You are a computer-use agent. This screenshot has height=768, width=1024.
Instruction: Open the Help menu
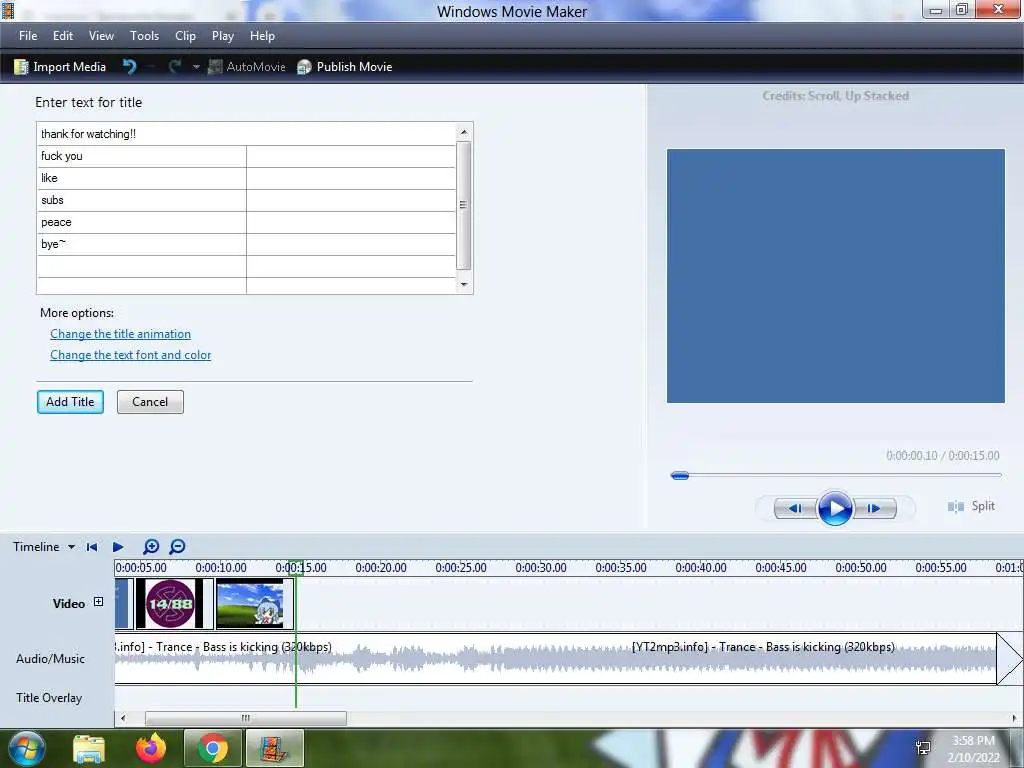(262, 36)
